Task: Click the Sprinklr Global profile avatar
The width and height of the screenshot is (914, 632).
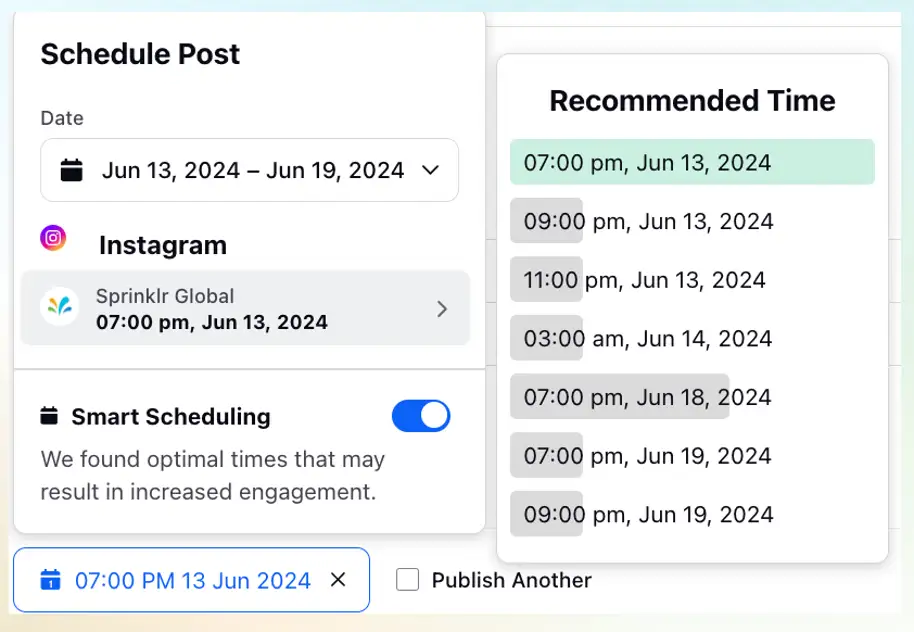Action: [59, 308]
